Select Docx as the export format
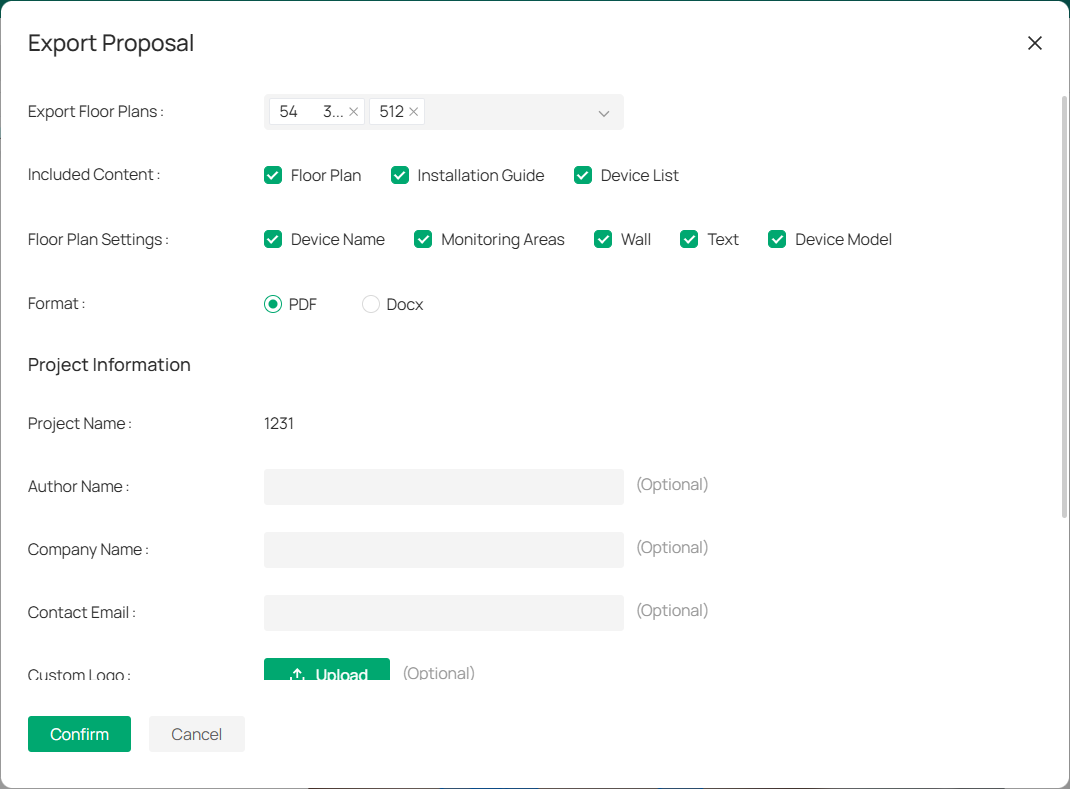Viewport: 1070px width, 789px height. pos(371,304)
